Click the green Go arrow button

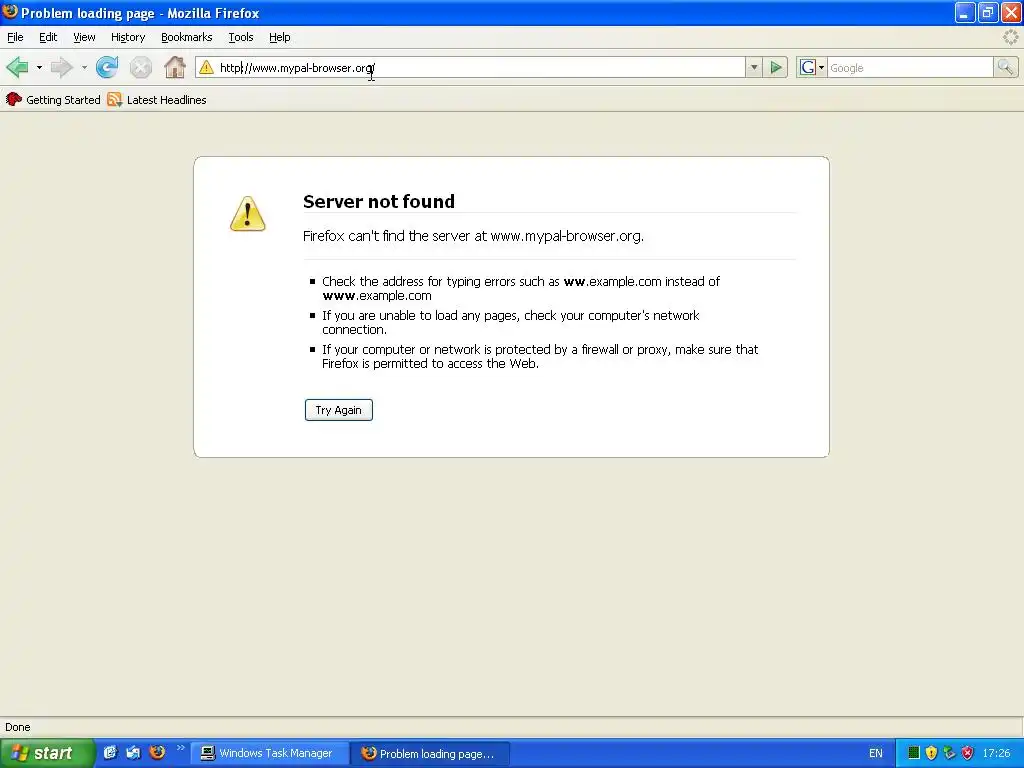pyautogui.click(x=776, y=67)
